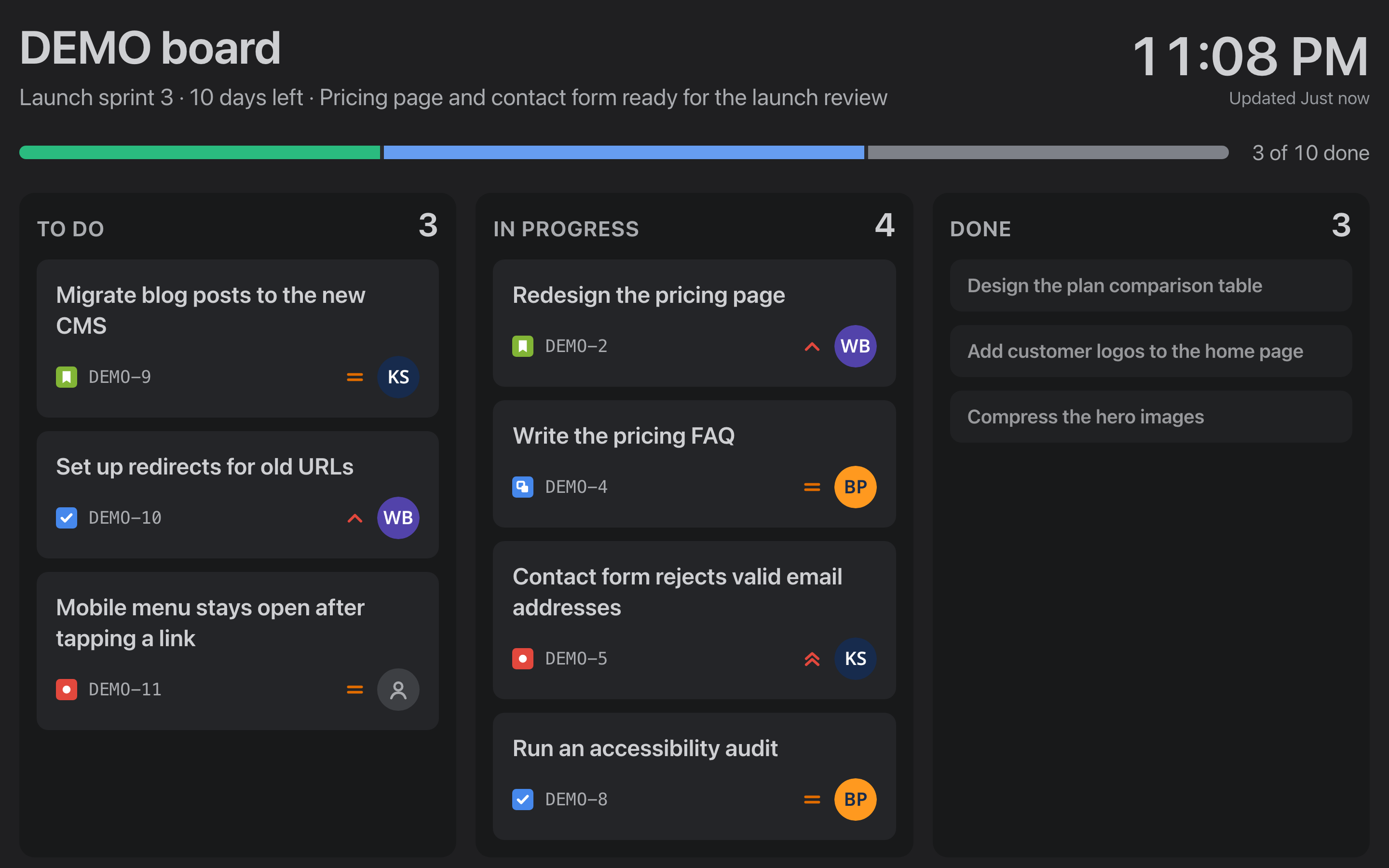Image resolution: width=1389 pixels, height=868 pixels.
Task: Click the BP avatar on the DEMO-4 card
Action: (855, 487)
